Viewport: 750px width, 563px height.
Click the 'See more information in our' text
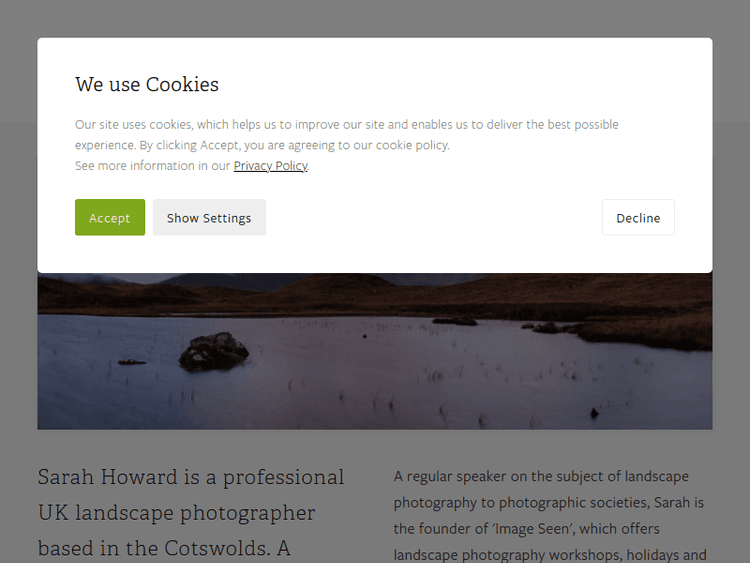(152, 166)
